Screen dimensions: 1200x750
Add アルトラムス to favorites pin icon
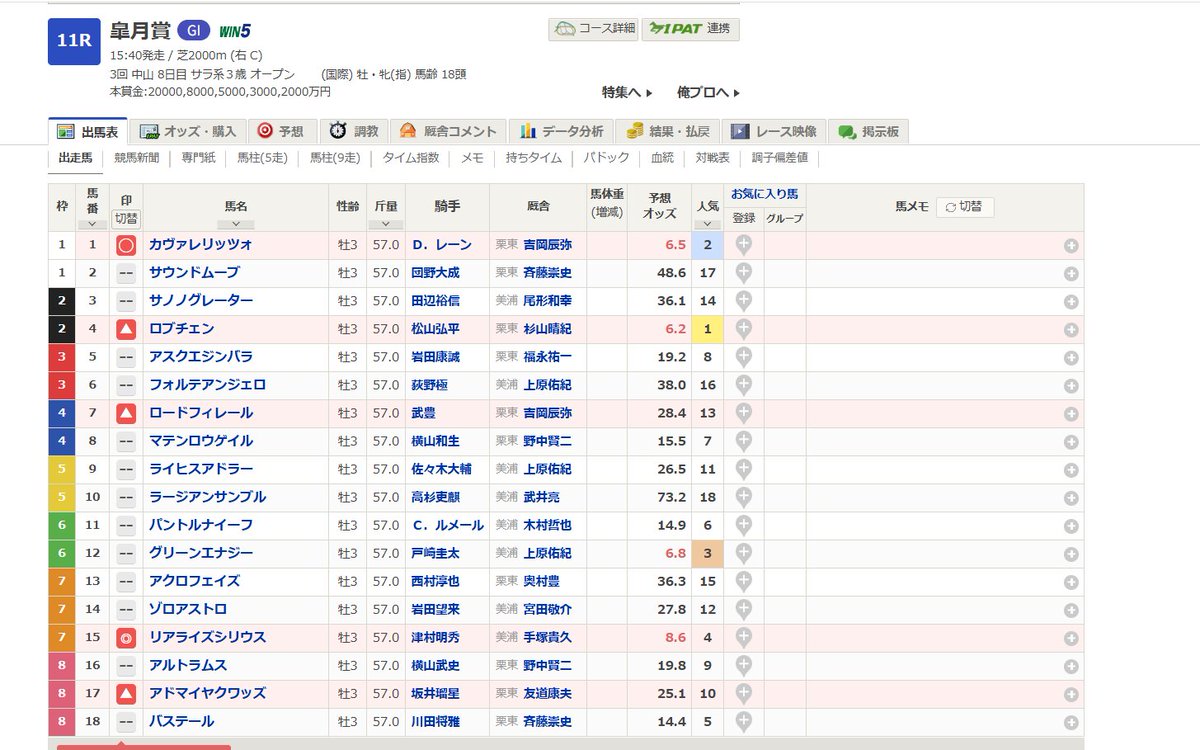point(743,665)
